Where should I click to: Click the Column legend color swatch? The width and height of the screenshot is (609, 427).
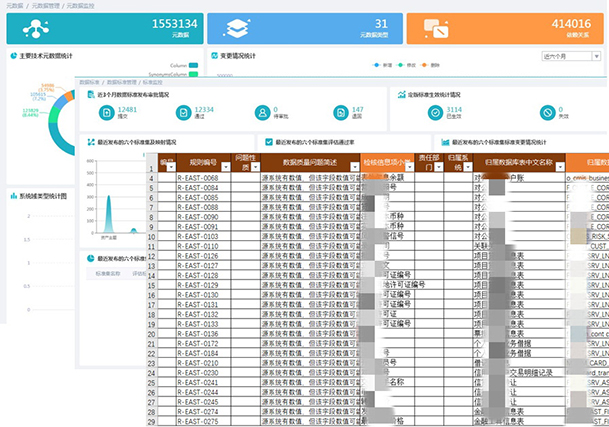[193, 67]
